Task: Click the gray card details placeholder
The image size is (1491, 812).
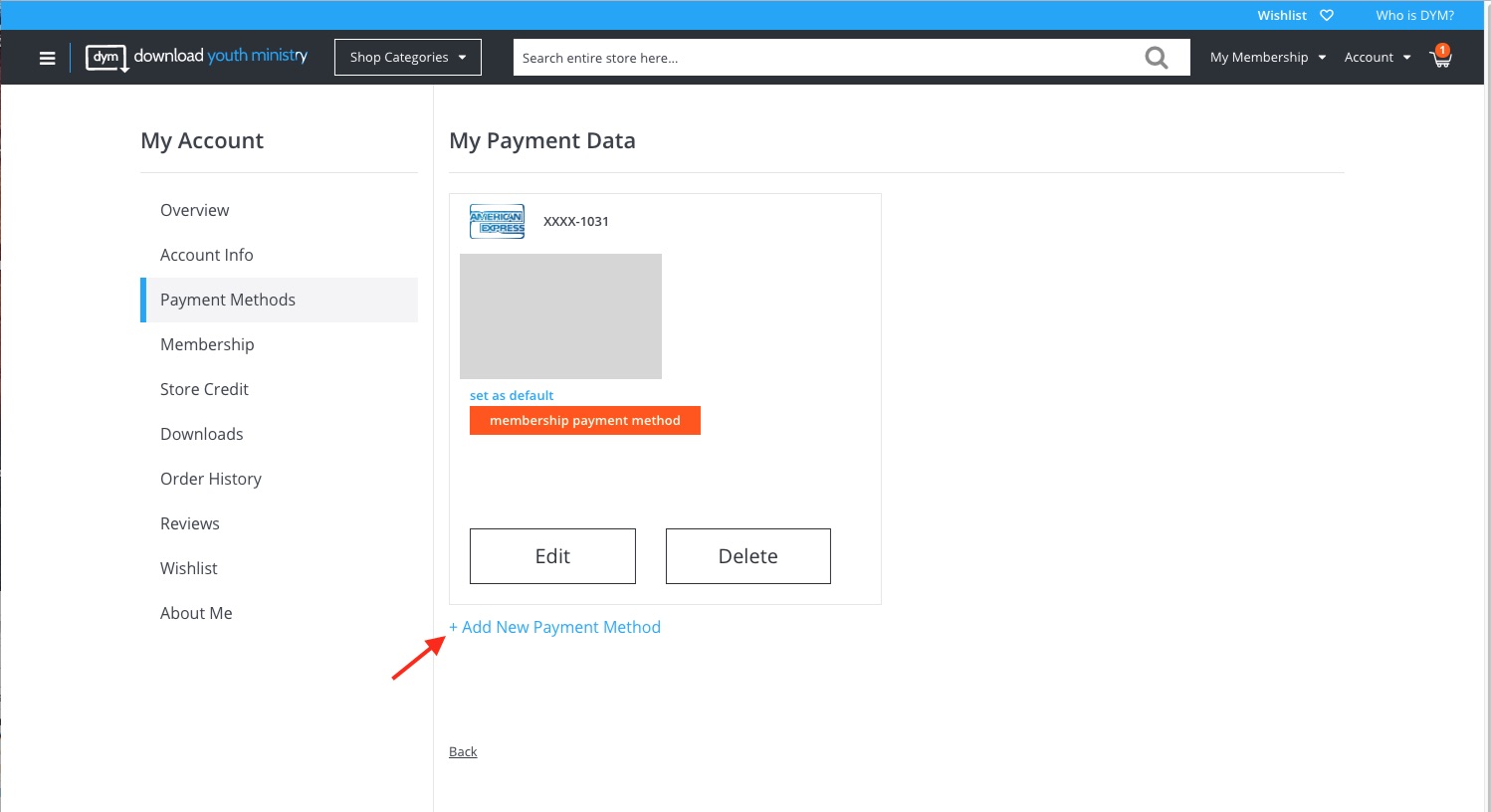Action: 560,316
